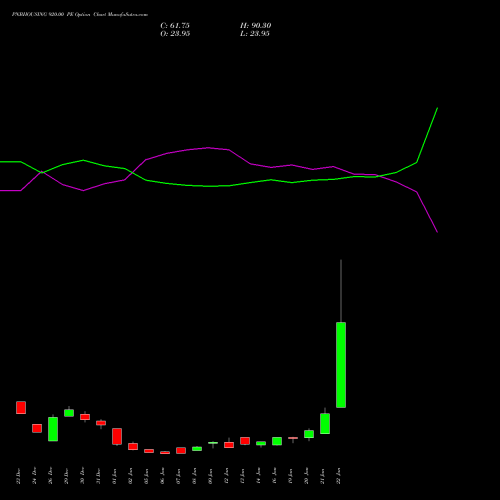The height and width of the screenshot is (500, 500).
Task: Select the low value L: 23.95
Action: click(255, 34)
